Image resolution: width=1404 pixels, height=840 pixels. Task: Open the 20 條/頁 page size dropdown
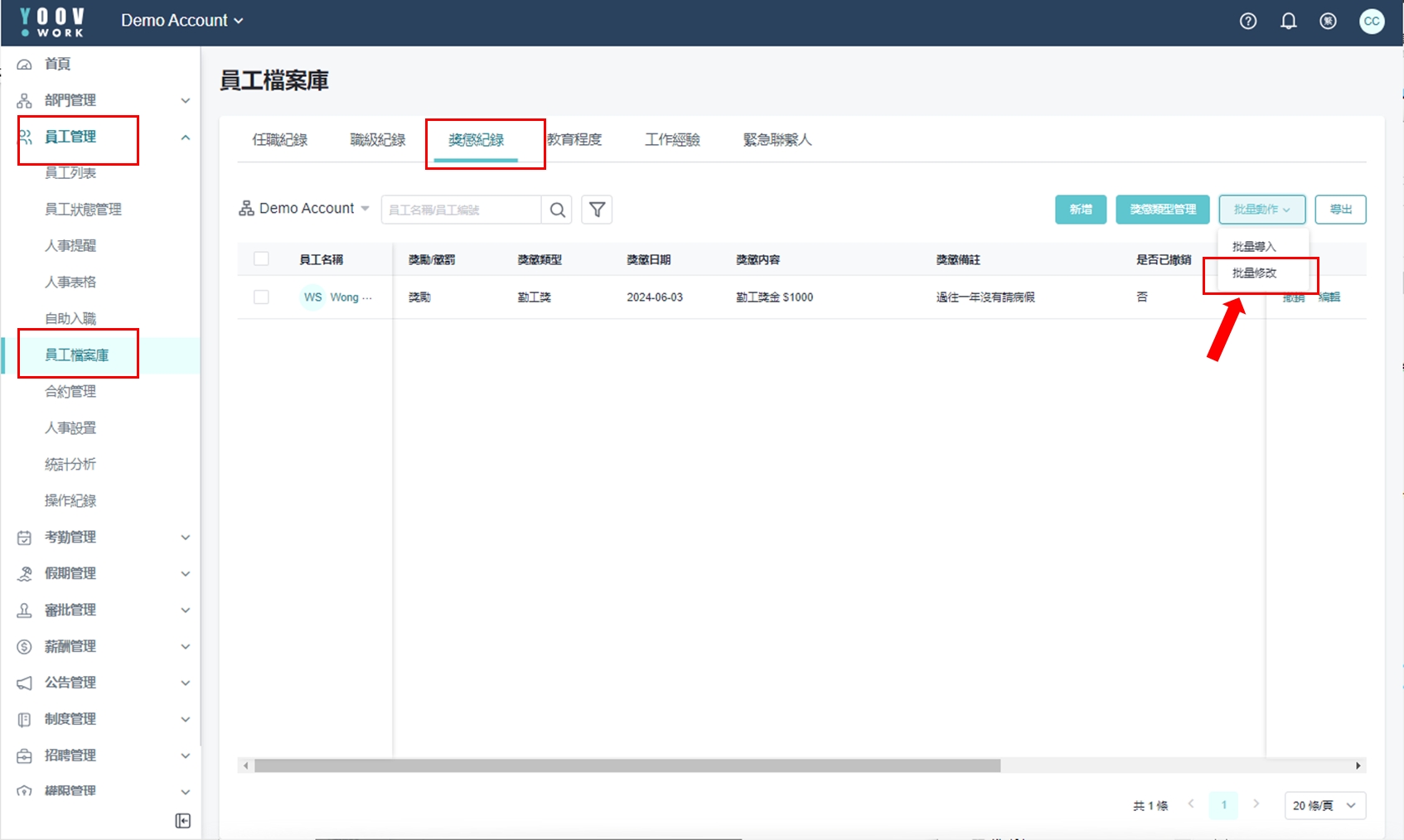[x=1324, y=805]
